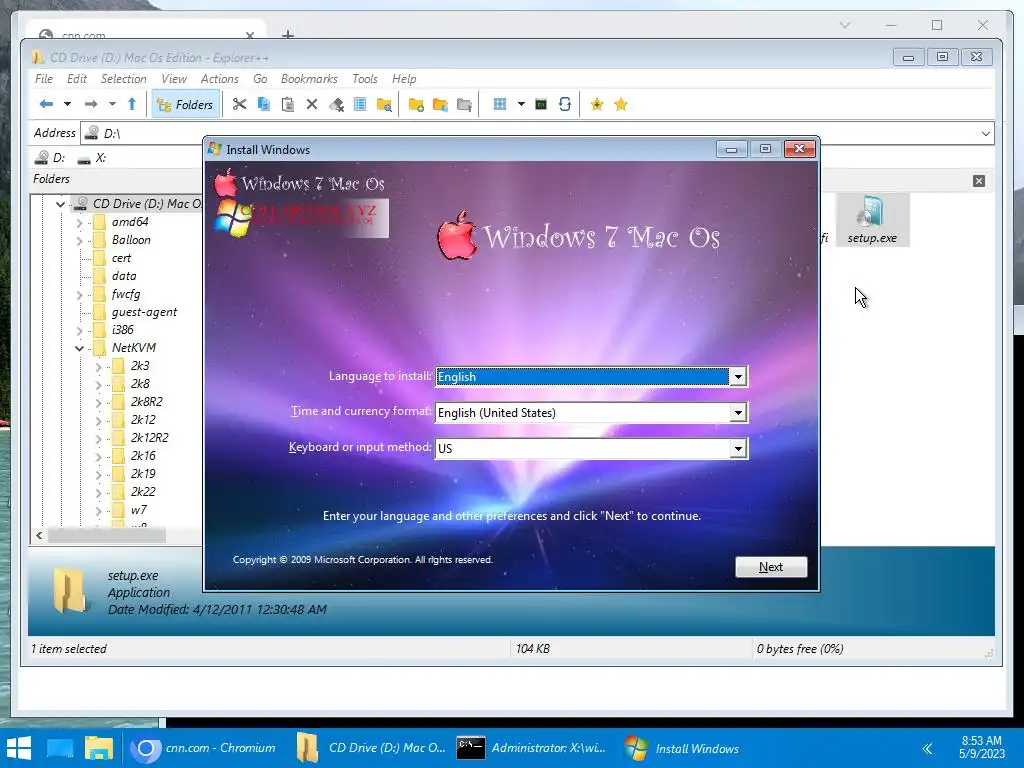This screenshot has height=768, width=1024.
Task: Switch to Install Windows taskbar item
Action: tap(682, 748)
